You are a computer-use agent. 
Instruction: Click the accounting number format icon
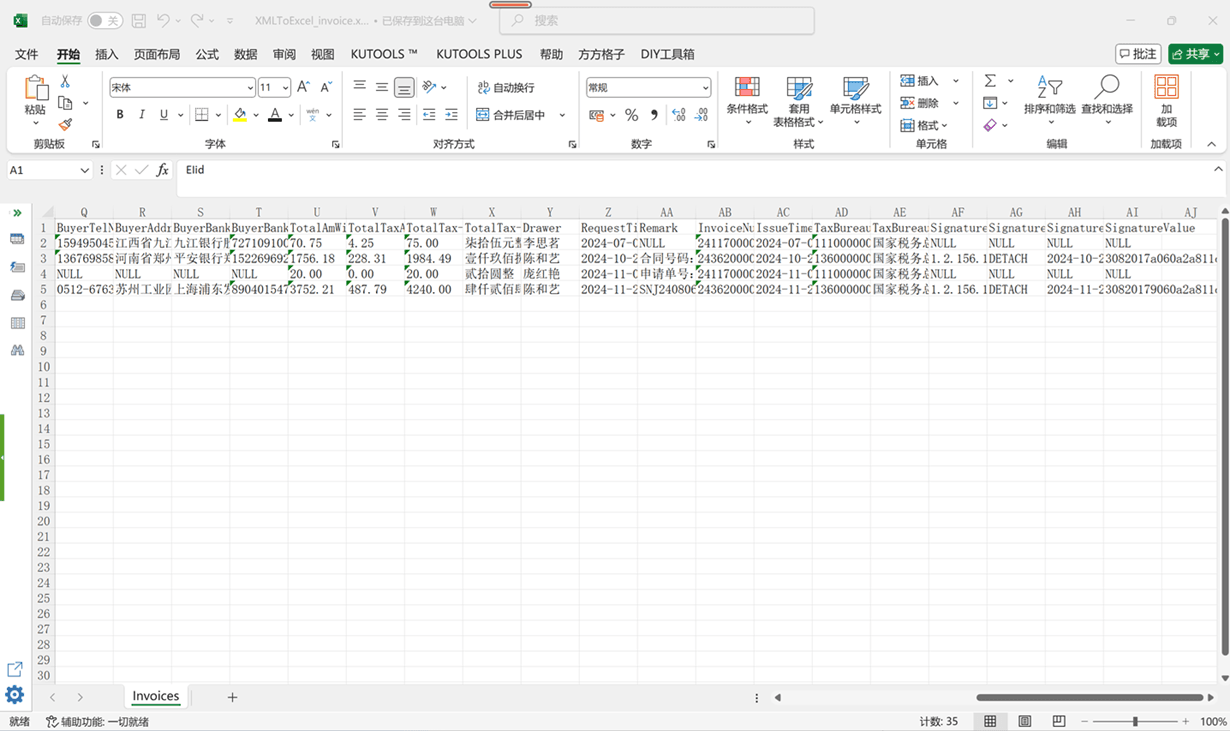[x=597, y=115]
